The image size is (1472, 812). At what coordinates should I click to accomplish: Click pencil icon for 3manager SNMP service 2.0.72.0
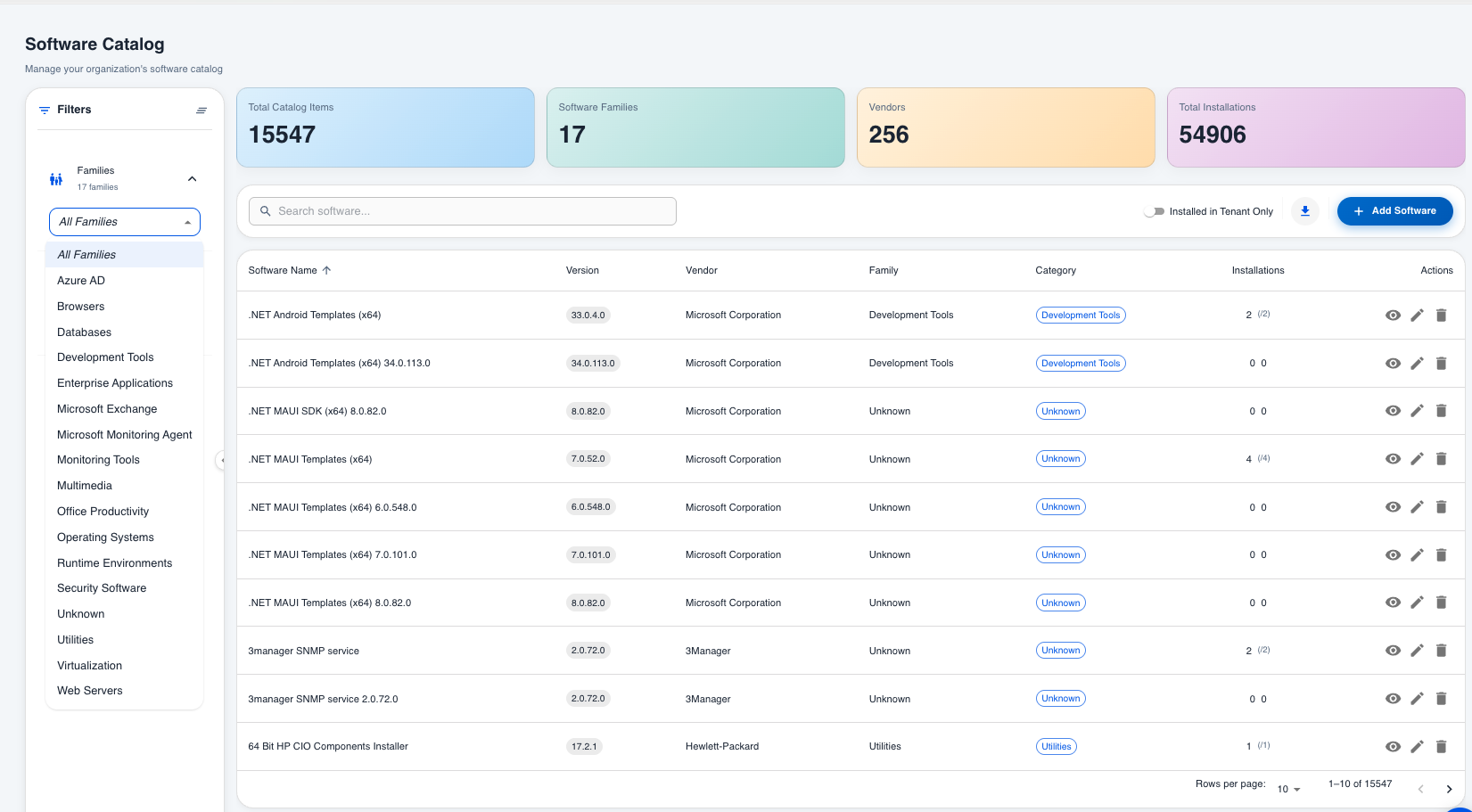click(x=1417, y=699)
